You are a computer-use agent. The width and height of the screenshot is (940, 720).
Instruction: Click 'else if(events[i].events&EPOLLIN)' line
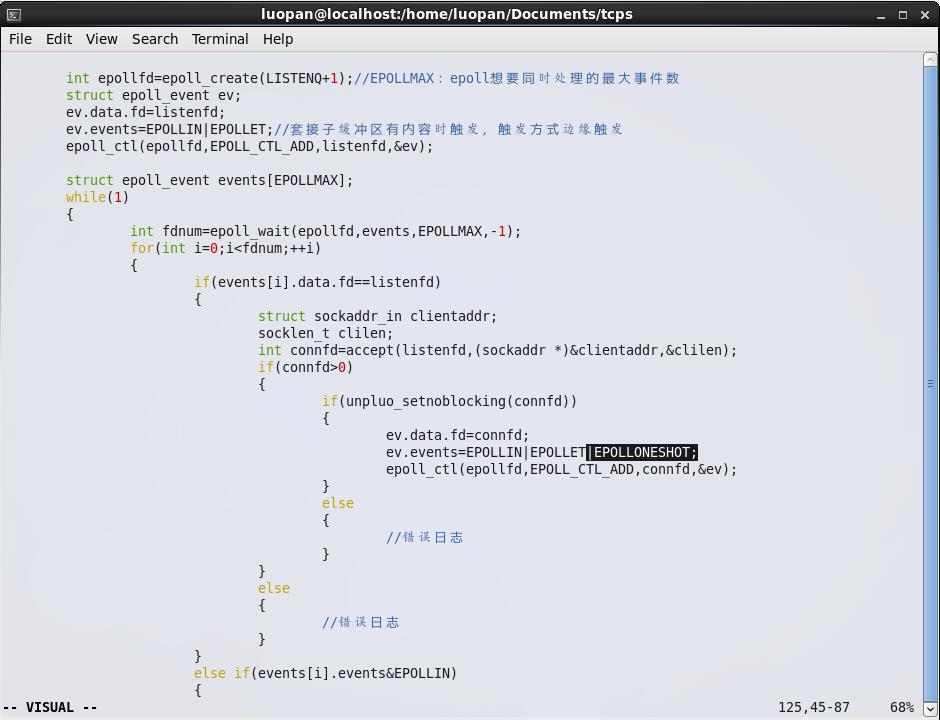(326, 673)
